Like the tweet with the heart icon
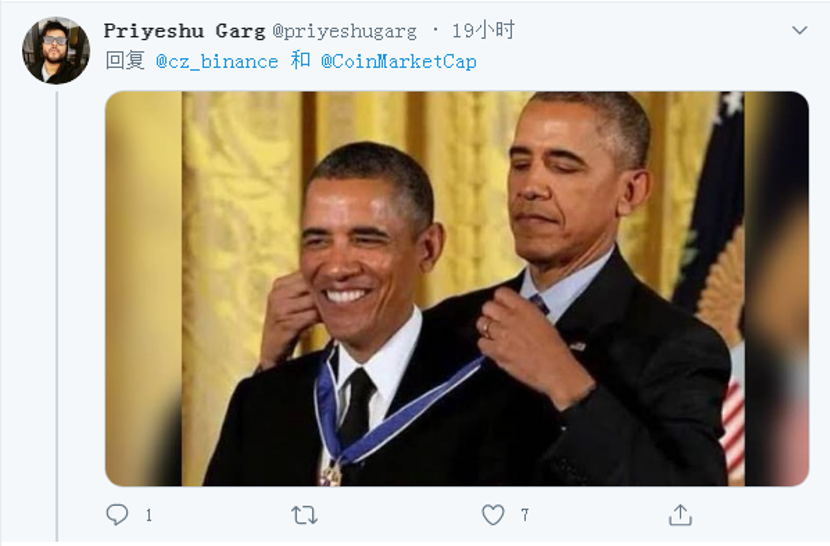Viewport: 830px width, 546px height. pyautogui.click(x=493, y=515)
